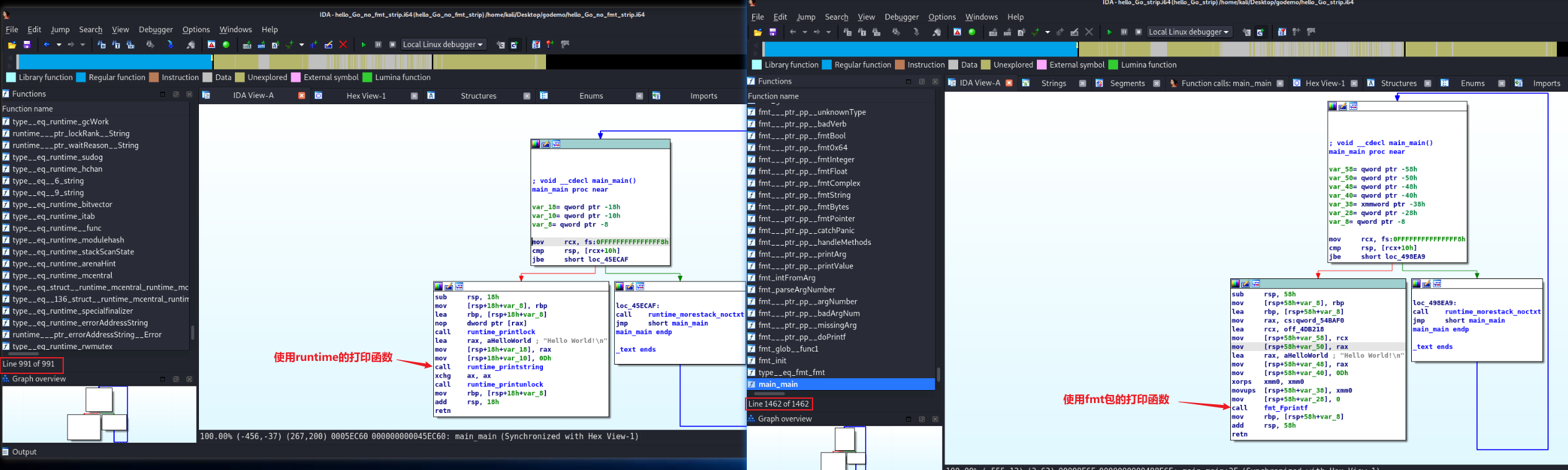
Task: Click the green circle icon in right toolbar
Action: (972, 32)
